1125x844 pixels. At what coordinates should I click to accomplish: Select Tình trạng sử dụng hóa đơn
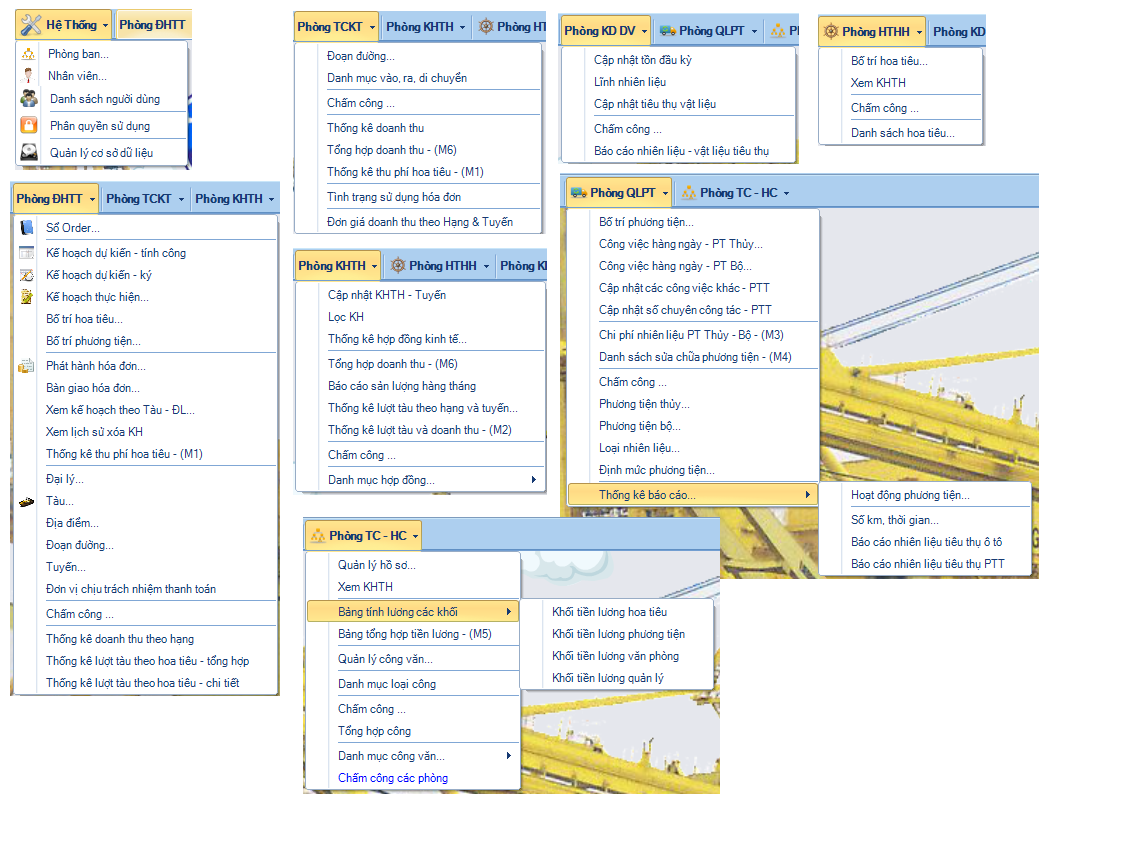tap(394, 197)
